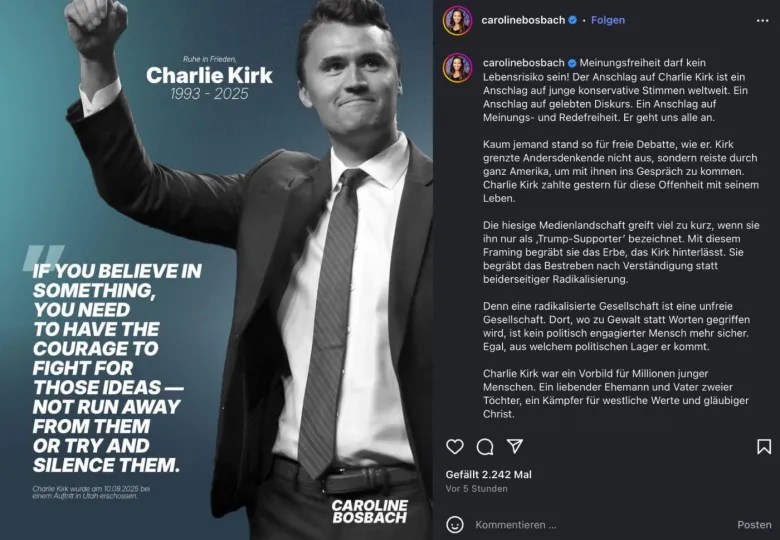Follow the account via Folgen
Viewport: 780px width, 540px height.
608,20
